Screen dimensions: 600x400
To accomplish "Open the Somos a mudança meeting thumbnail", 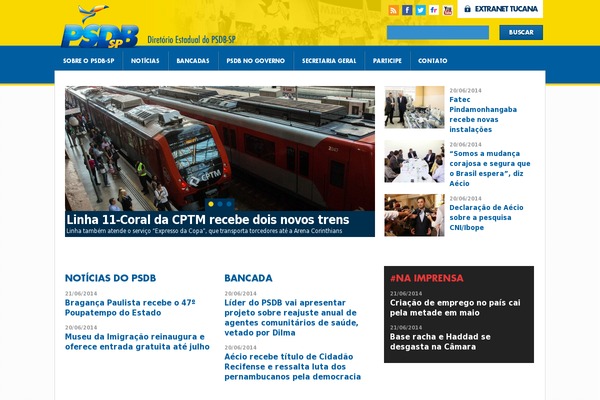I will tap(414, 161).
